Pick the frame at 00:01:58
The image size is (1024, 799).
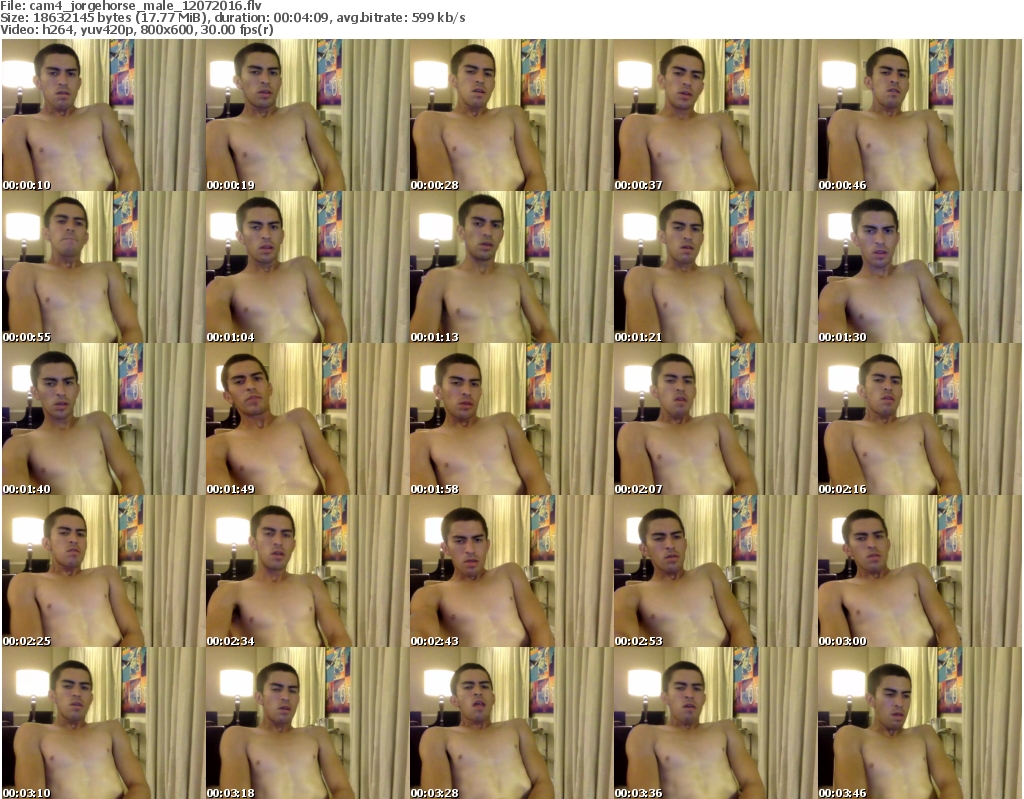[511, 419]
